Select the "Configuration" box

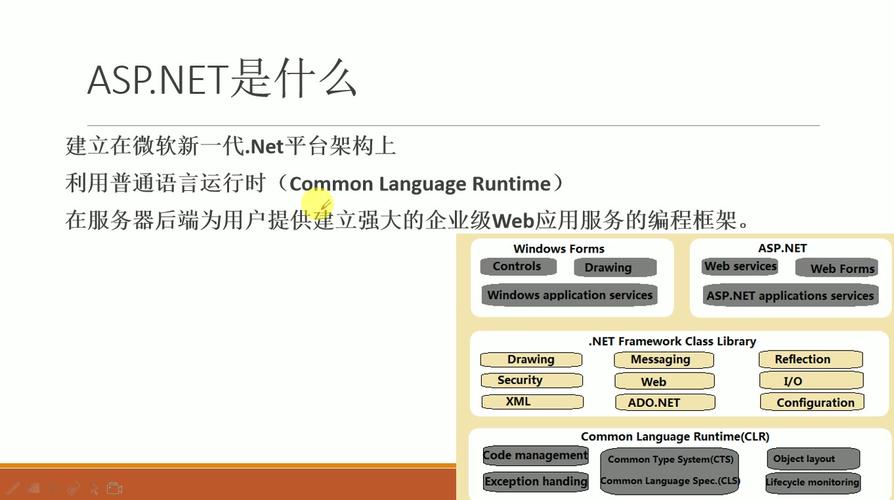812,403
